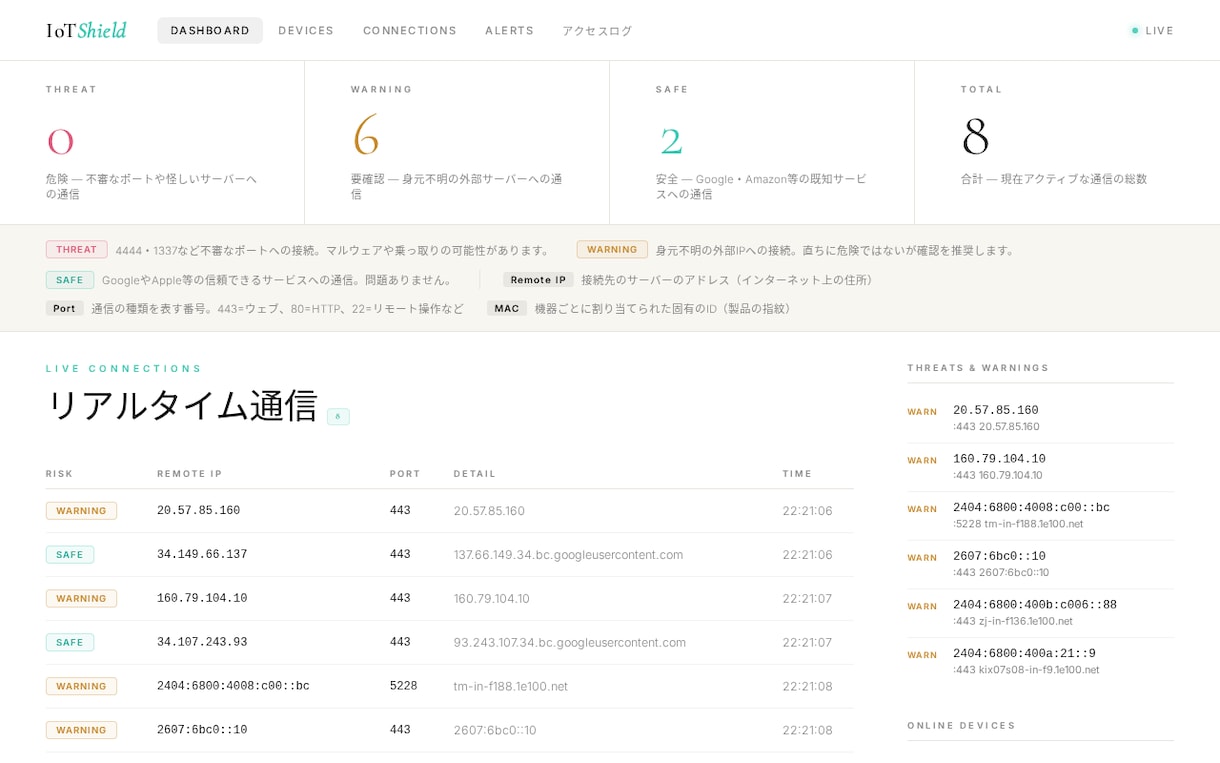Select the row for 34.107.243.93

[449, 643]
